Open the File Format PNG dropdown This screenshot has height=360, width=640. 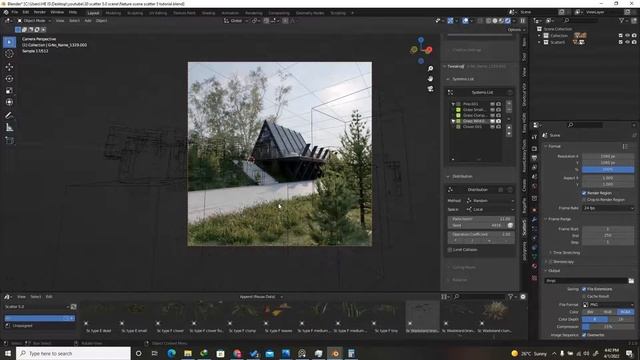(x=608, y=305)
